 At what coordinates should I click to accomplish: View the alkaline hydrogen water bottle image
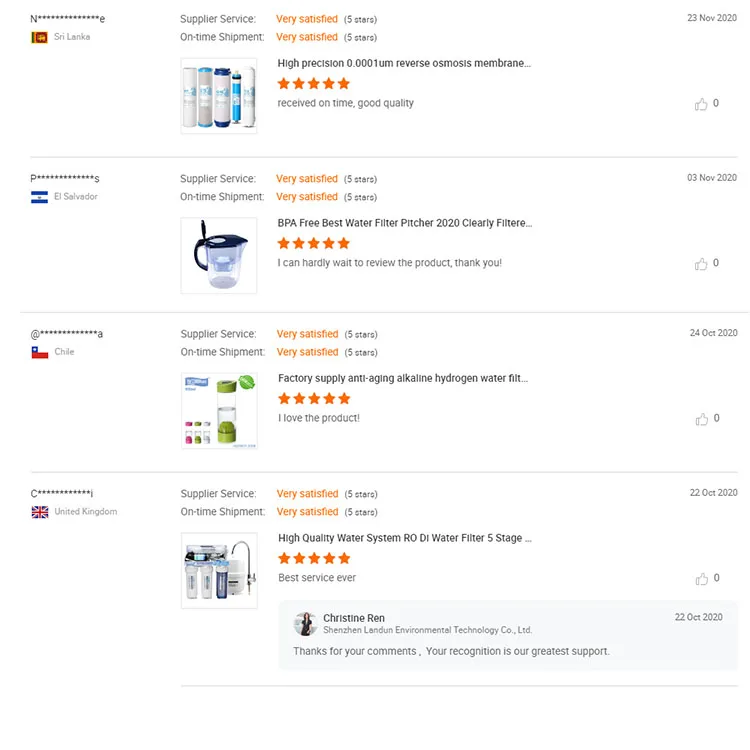tap(219, 411)
